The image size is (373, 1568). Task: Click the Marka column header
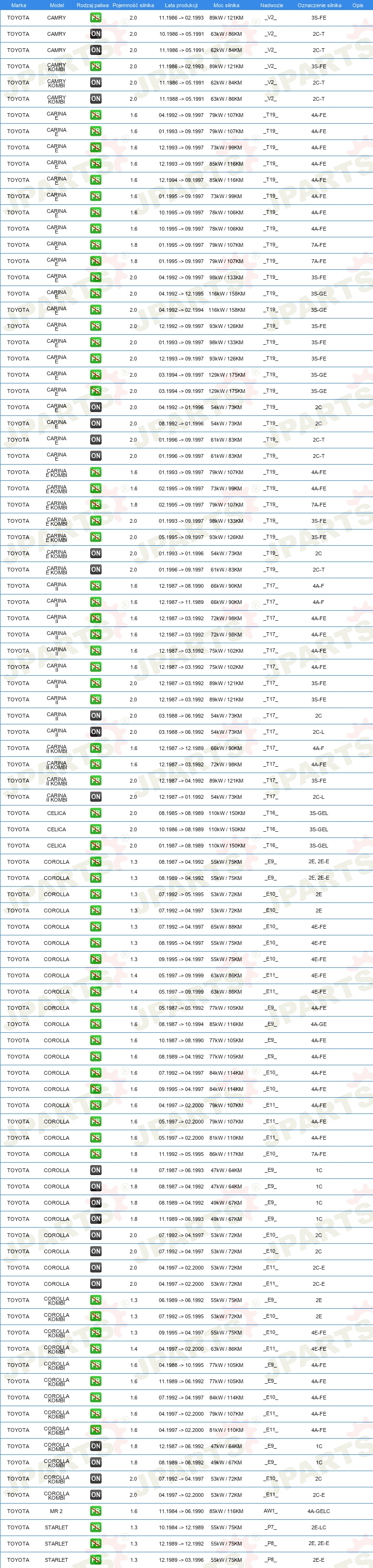[x=19, y=5]
